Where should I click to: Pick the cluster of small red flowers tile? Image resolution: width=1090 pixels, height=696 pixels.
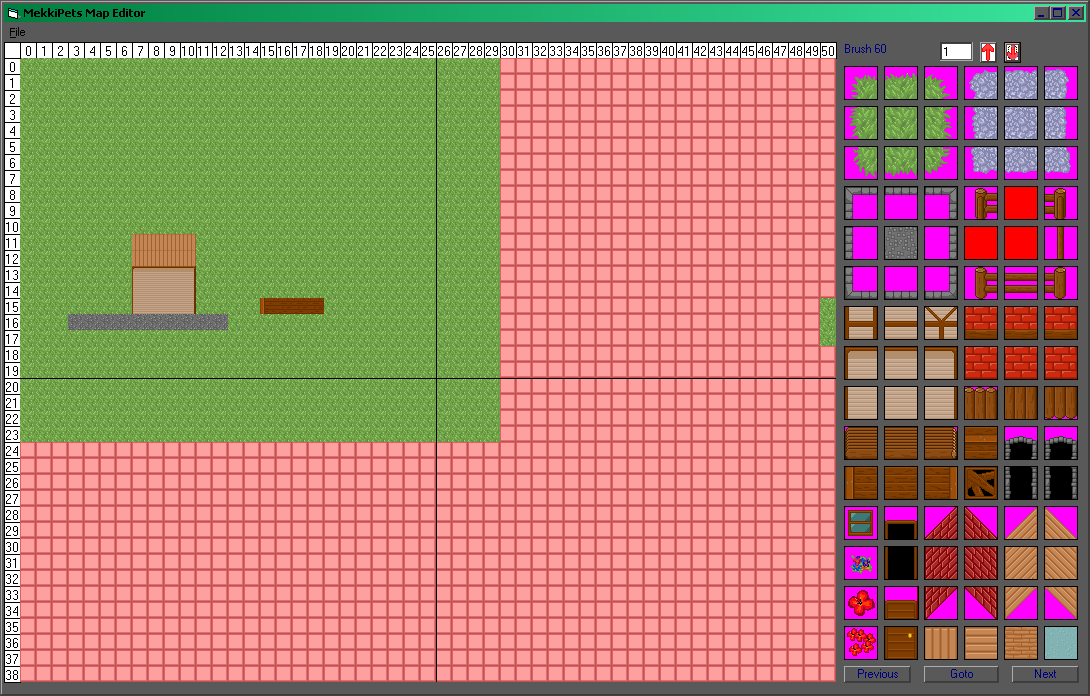(861, 643)
